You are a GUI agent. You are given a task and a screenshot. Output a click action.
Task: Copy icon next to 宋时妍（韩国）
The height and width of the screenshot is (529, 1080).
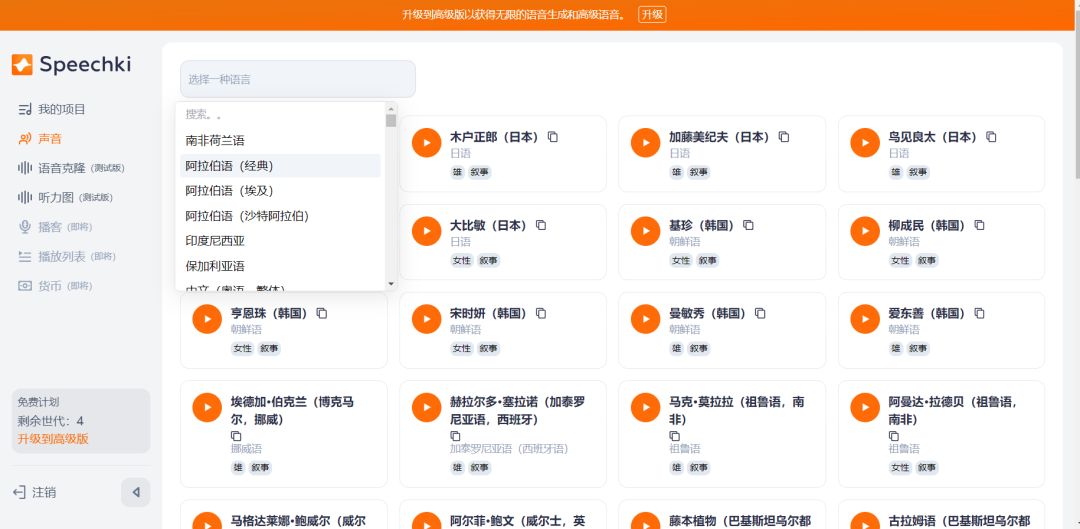[x=541, y=313]
